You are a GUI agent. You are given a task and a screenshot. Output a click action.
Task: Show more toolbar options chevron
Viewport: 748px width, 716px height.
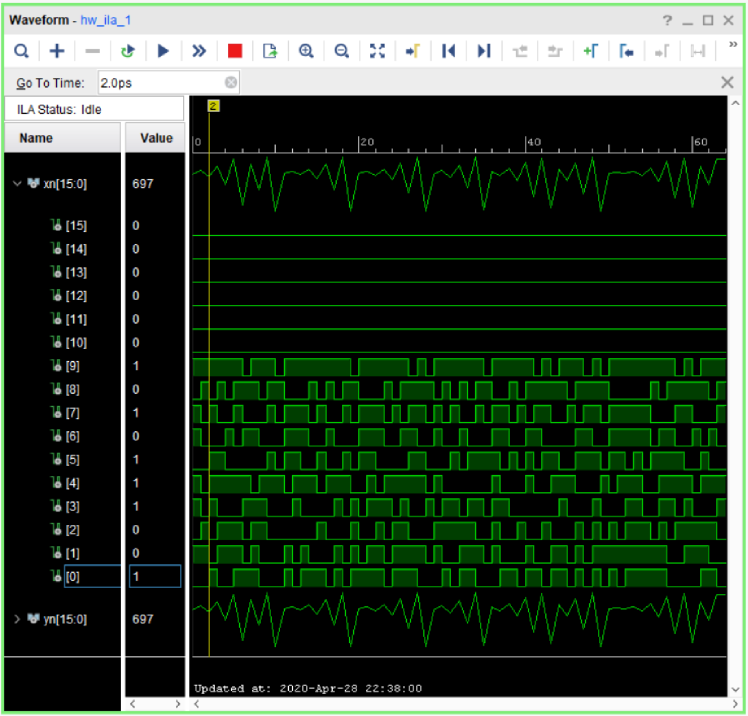(x=733, y=44)
